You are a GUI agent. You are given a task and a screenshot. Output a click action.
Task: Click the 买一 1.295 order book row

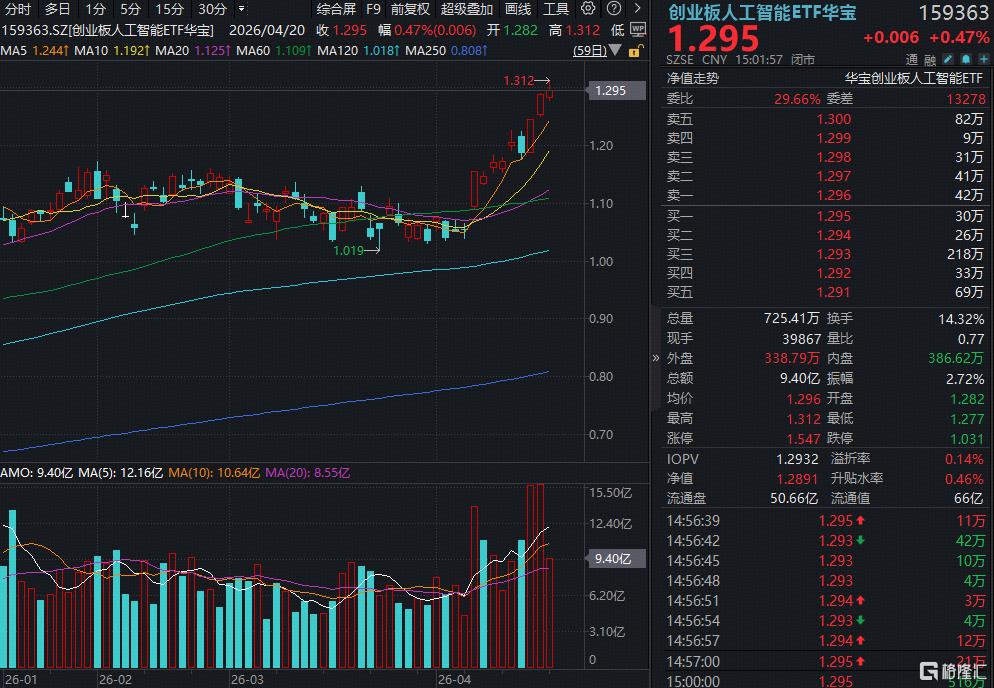(825, 216)
